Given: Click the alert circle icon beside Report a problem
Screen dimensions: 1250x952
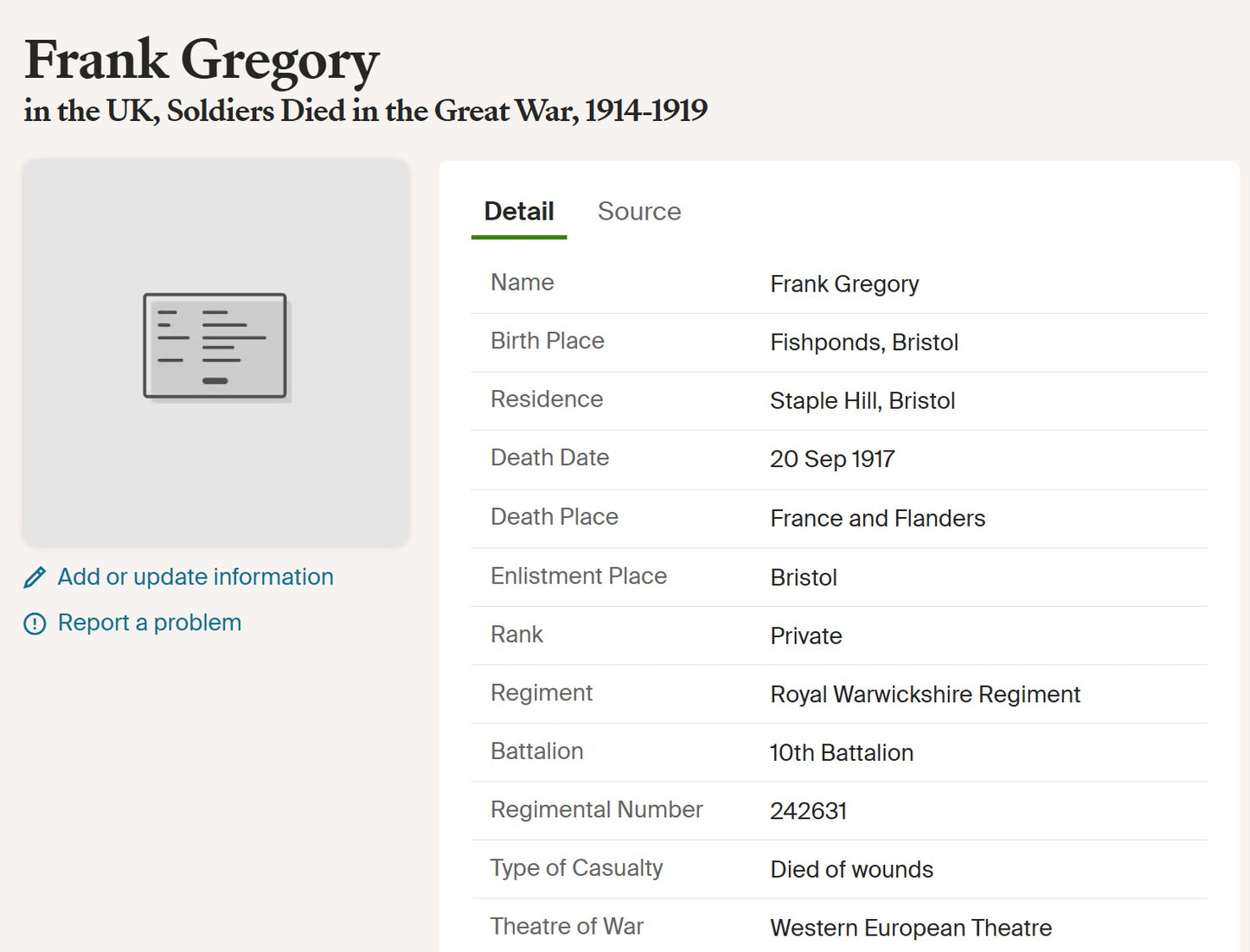Looking at the screenshot, I should click(34, 623).
